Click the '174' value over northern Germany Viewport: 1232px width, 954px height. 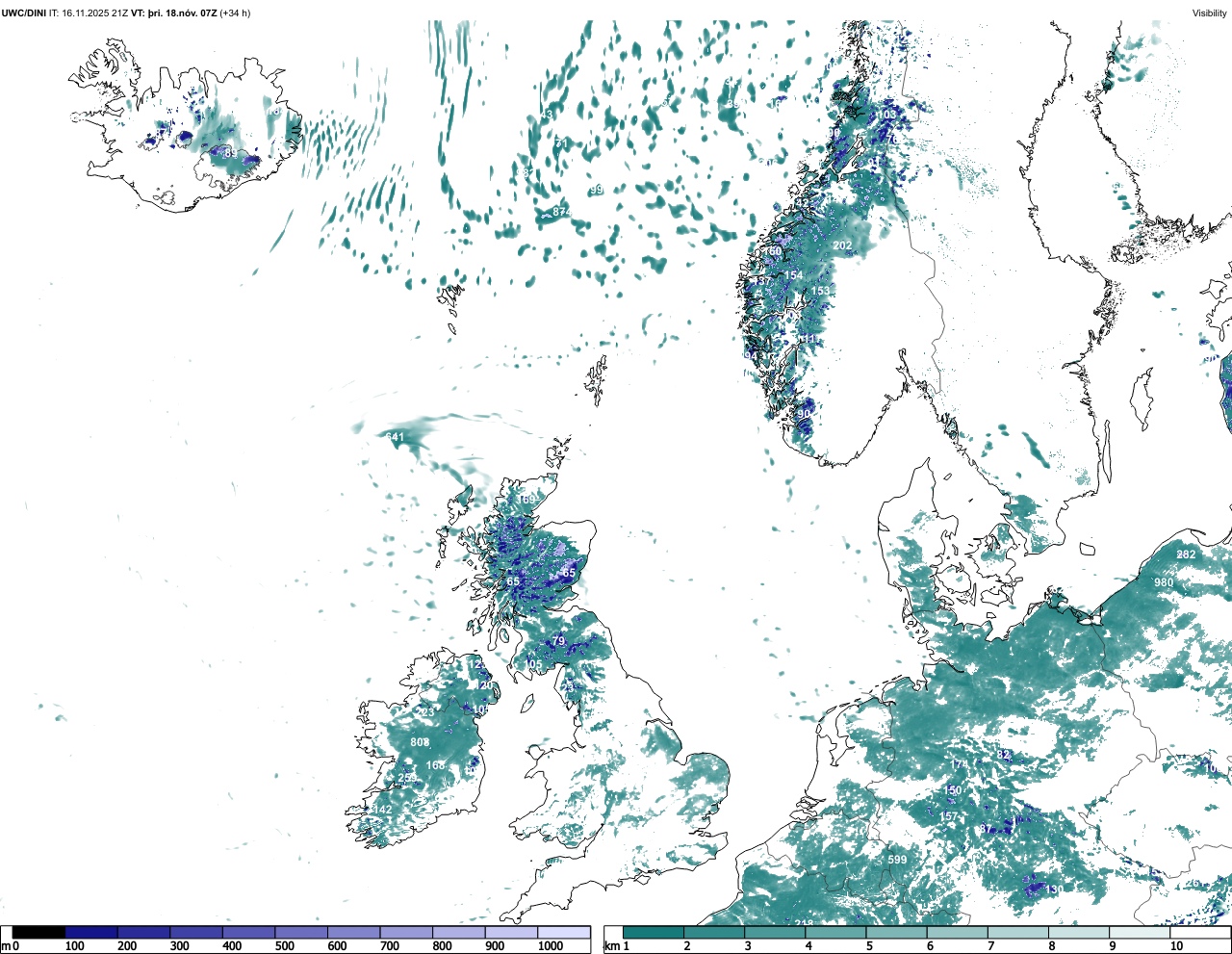click(960, 765)
